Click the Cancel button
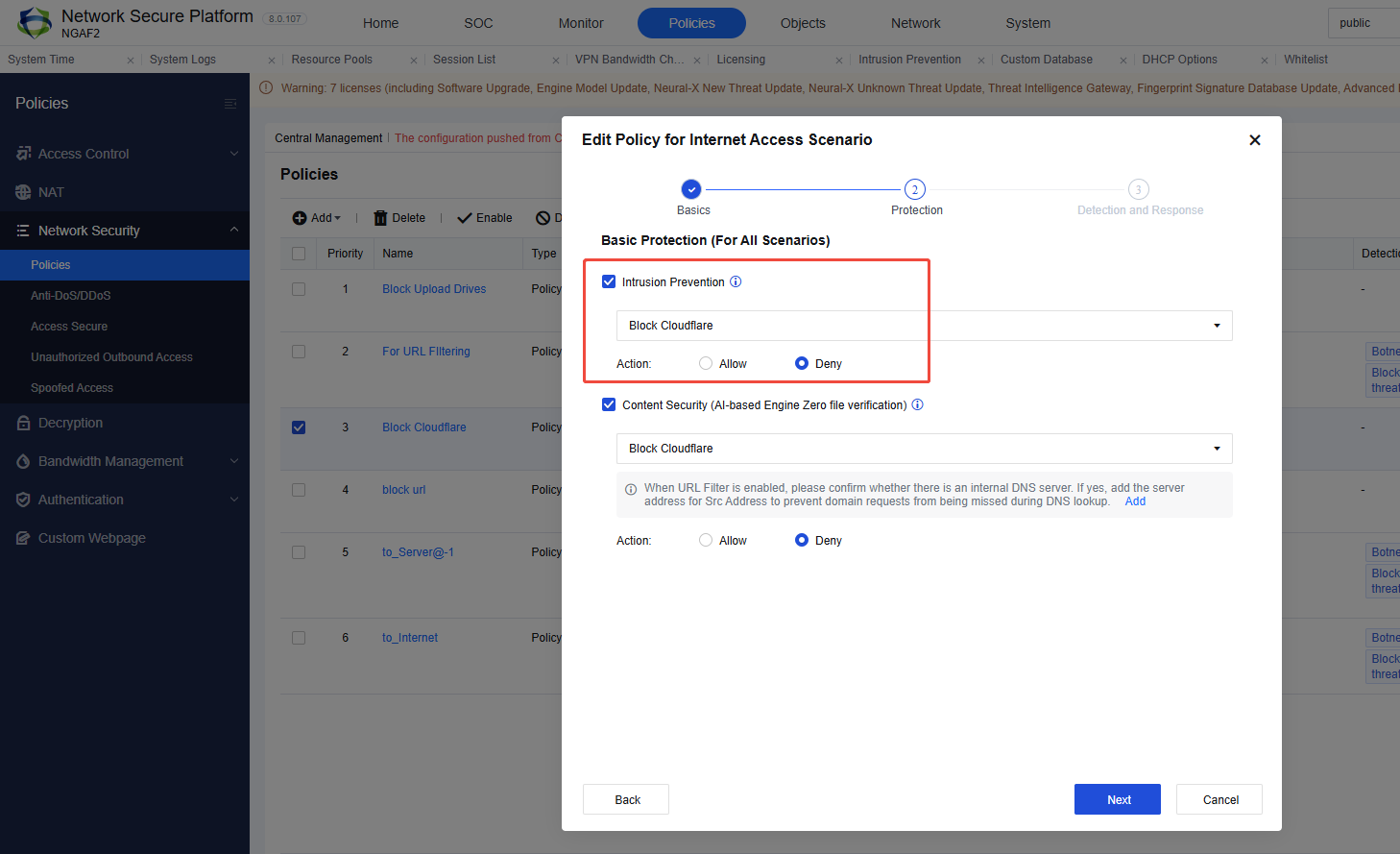Screen dimensions: 1400x854 pyautogui.click(x=1219, y=799)
